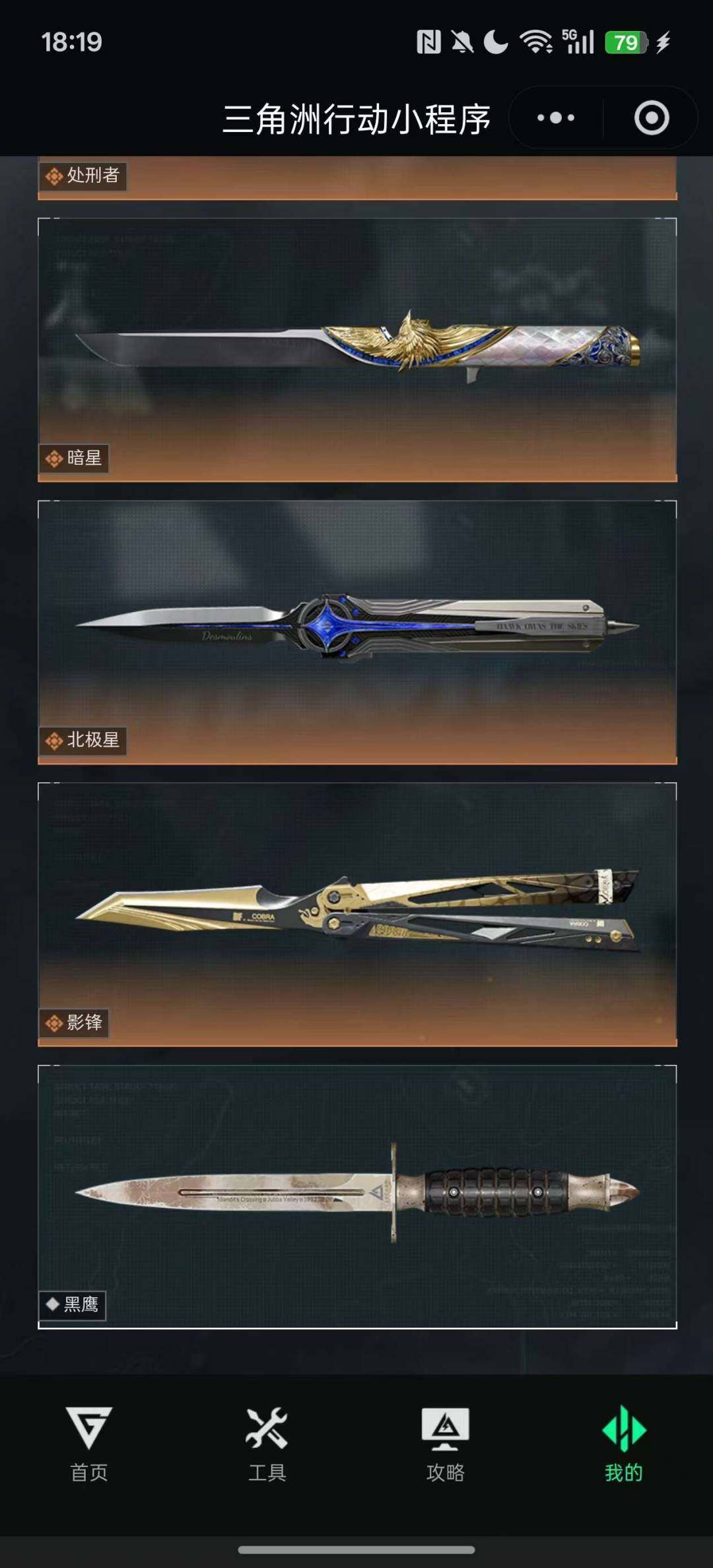The width and height of the screenshot is (713, 1568).
Task: Tap the Wi-Fi icon in status bar
Action: point(536,42)
